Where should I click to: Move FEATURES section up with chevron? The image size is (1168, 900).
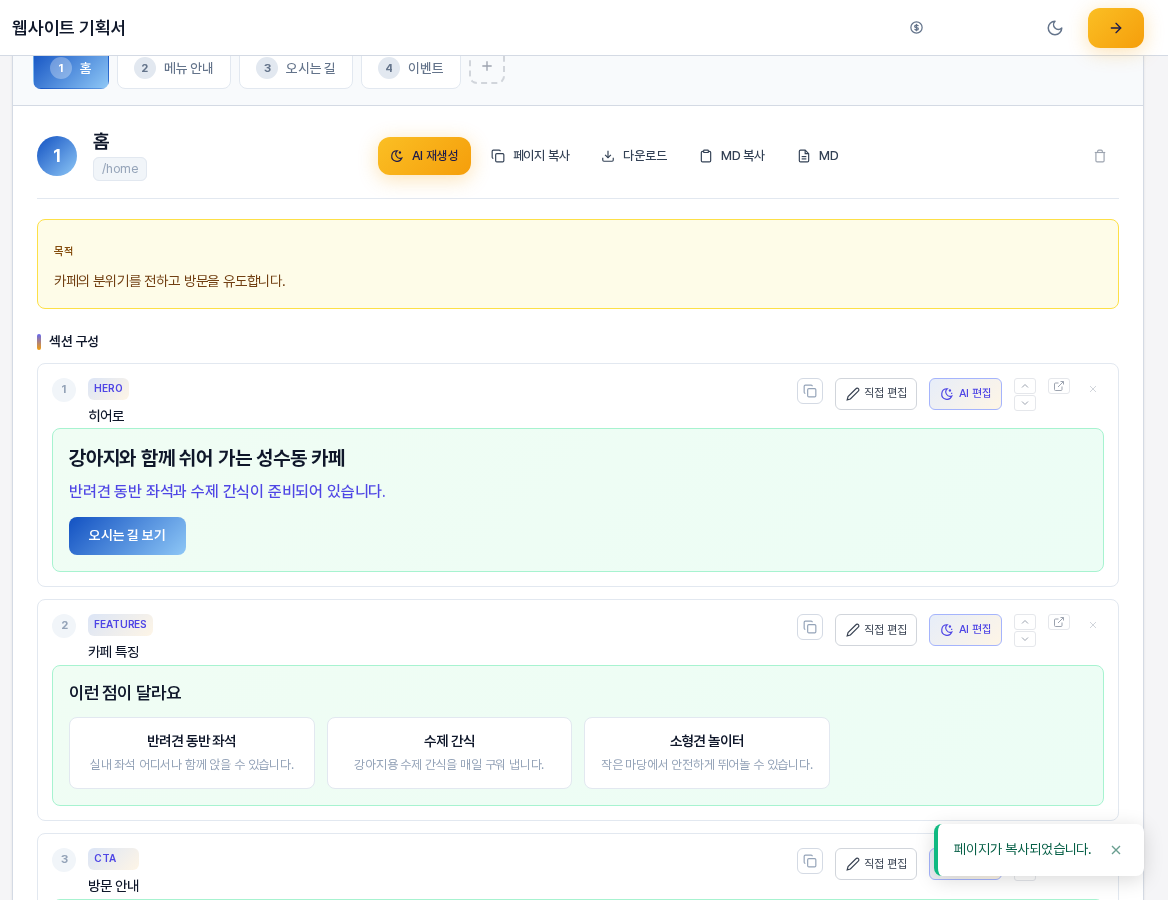click(1025, 622)
